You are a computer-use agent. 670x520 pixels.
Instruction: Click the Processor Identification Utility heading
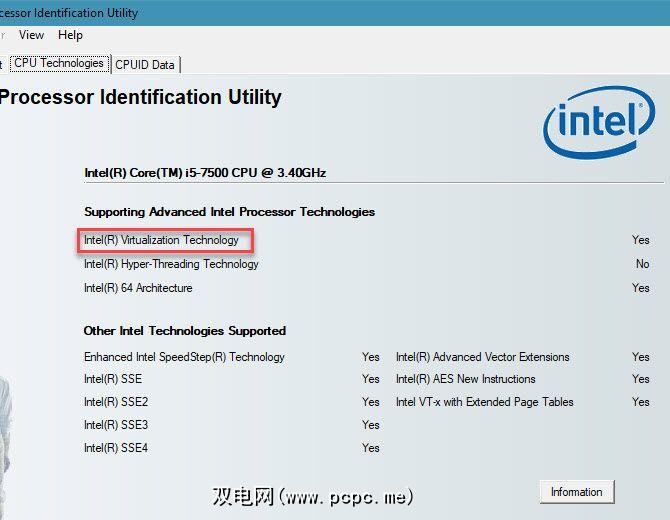141,97
